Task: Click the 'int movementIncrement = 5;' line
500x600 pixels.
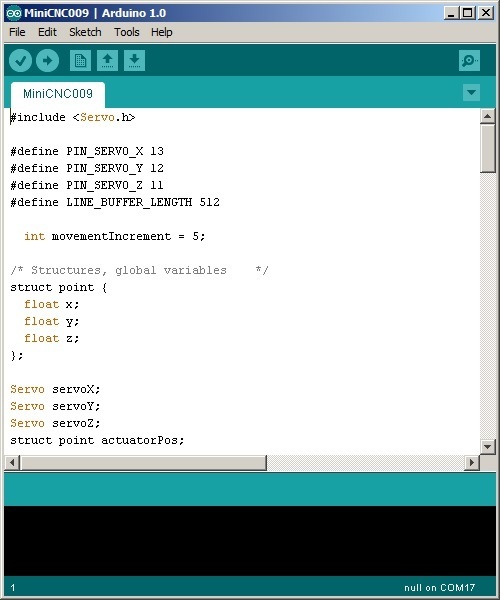Action: (x=115, y=236)
